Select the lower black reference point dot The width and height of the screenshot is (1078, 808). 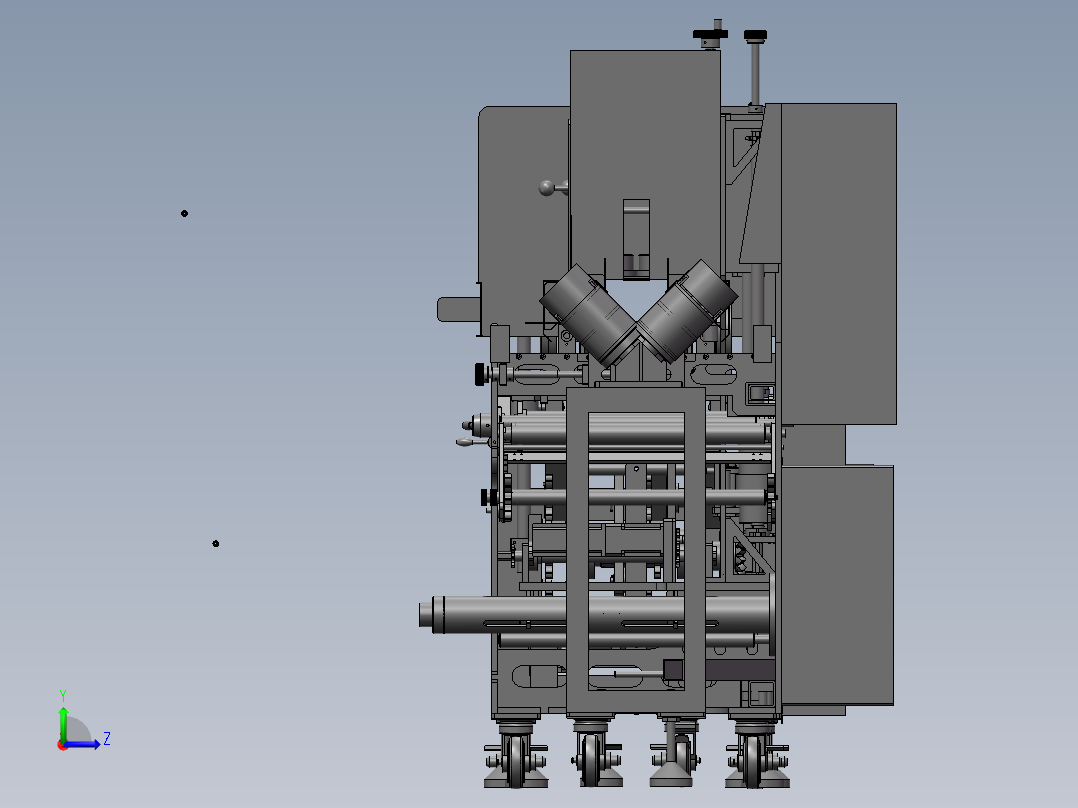(x=216, y=544)
